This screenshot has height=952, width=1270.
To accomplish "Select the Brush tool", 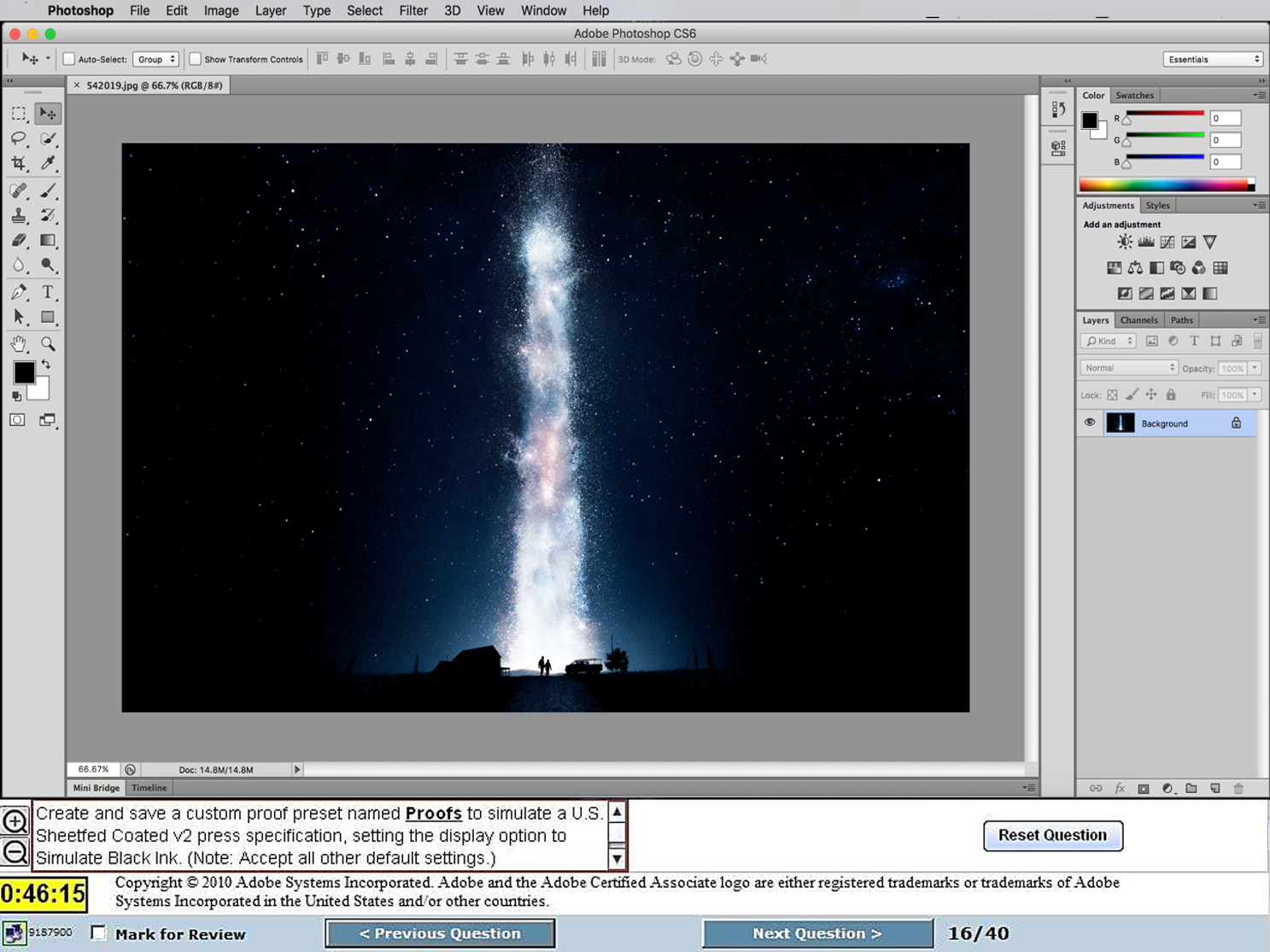I will (x=48, y=191).
